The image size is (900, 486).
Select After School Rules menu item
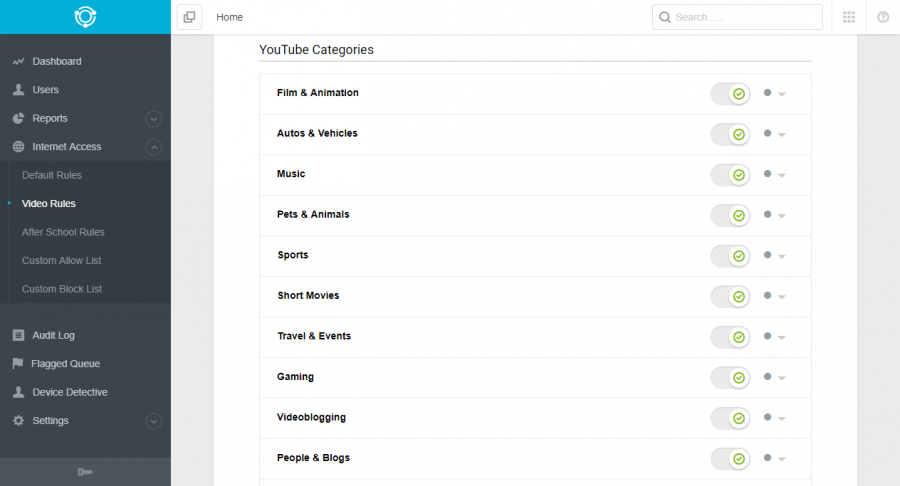click(63, 232)
